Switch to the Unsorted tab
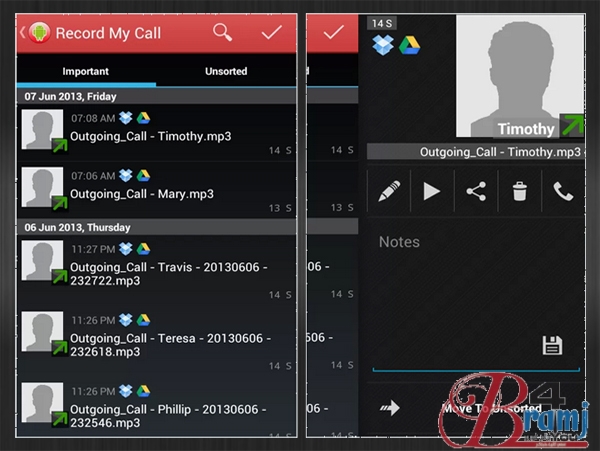600x451 pixels. click(x=226, y=71)
